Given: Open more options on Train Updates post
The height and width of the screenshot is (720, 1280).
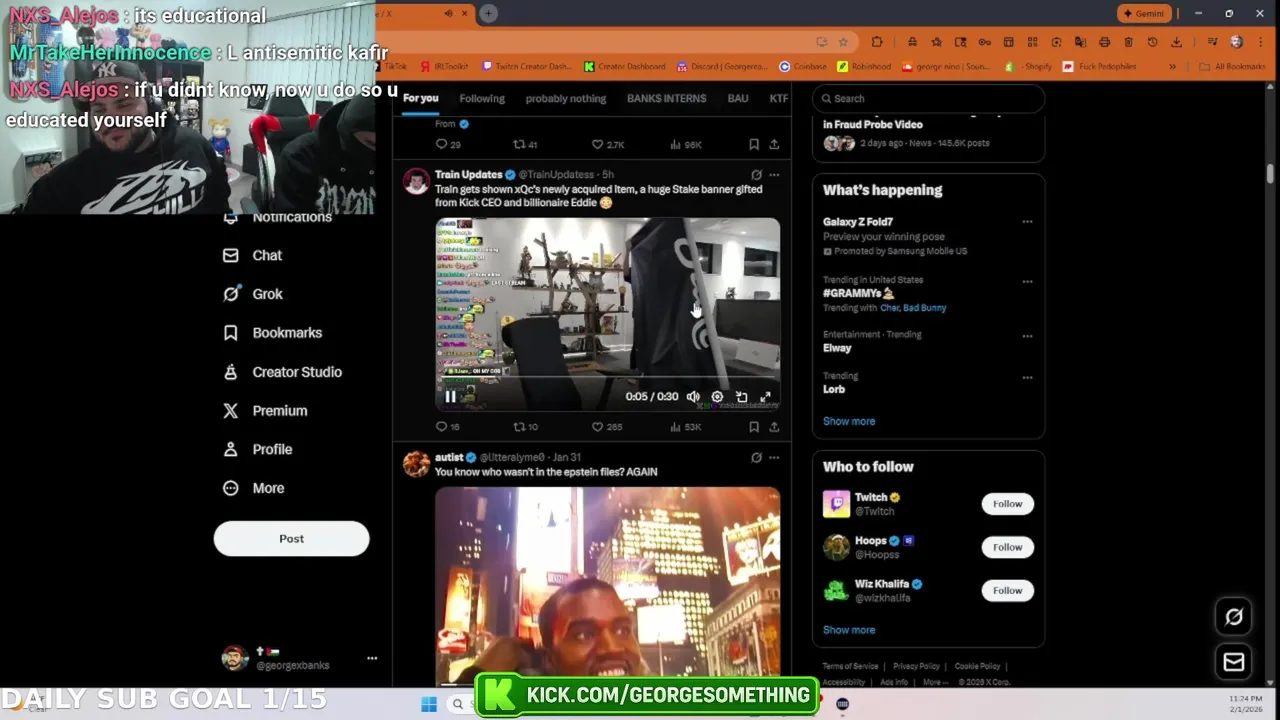Looking at the screenshot, I should coord(774,175).
